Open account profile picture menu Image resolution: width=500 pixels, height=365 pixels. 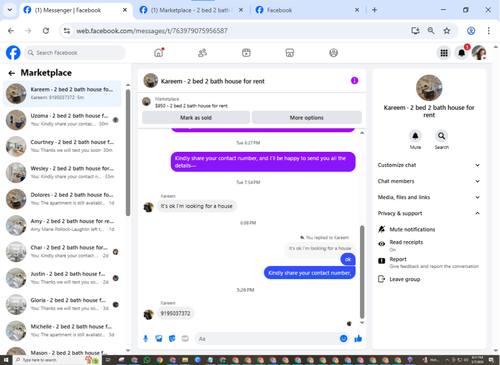(479, 53)
